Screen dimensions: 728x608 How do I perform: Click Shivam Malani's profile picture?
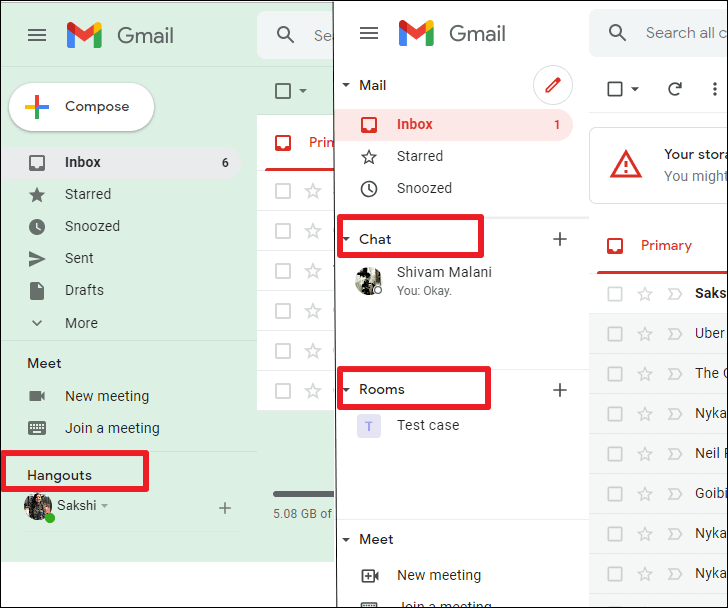point(369,281)
